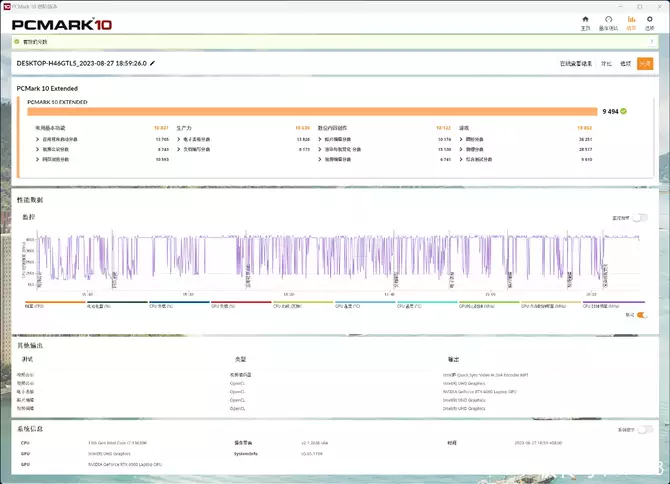Viewport: 670px width, 484px height.
Task: Expand the web browsing score (10 593) row
Action: pyautogui.click(x=38, y=159)
